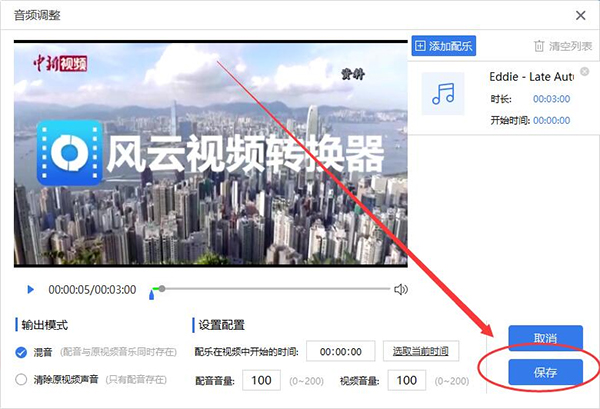Viewport: 600px width, 409px height.
Task: Click the blue playhead marker on the seek bar
Action: 153,292
